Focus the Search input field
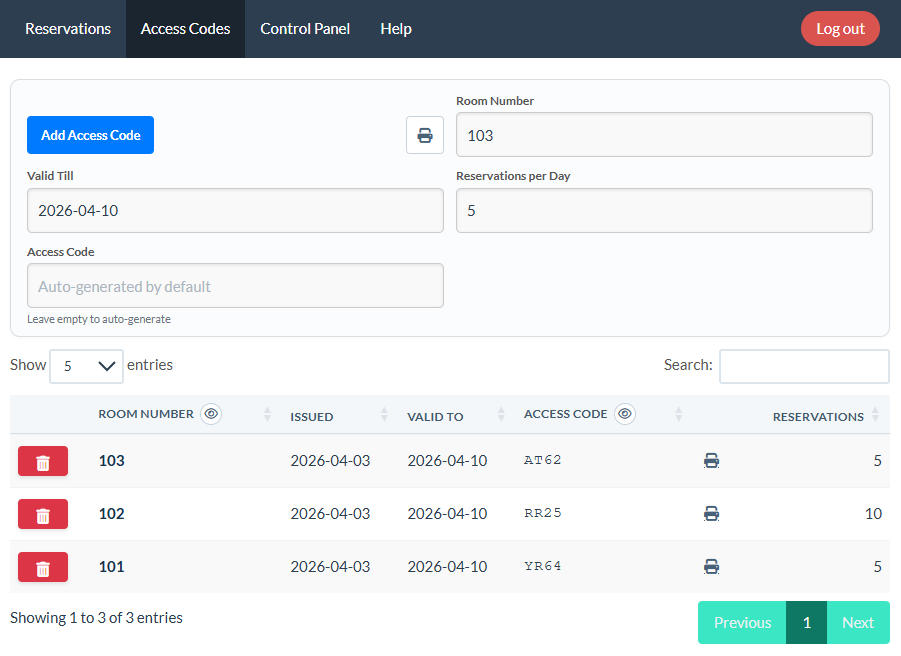The image size is (901, 656). 804,366
